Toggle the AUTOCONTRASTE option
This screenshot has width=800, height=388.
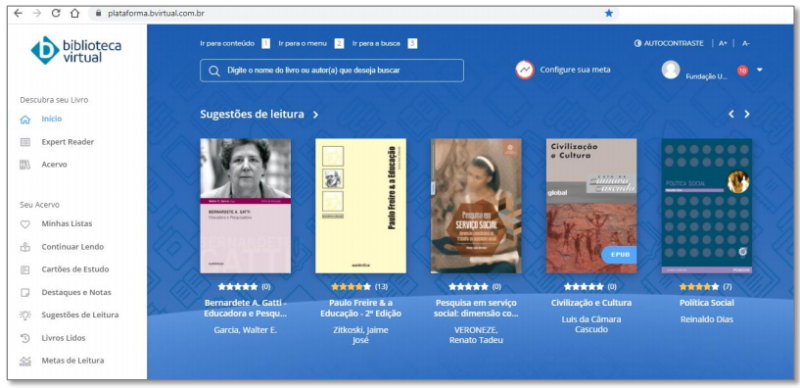pyautogui.click(x=668, y=43)
